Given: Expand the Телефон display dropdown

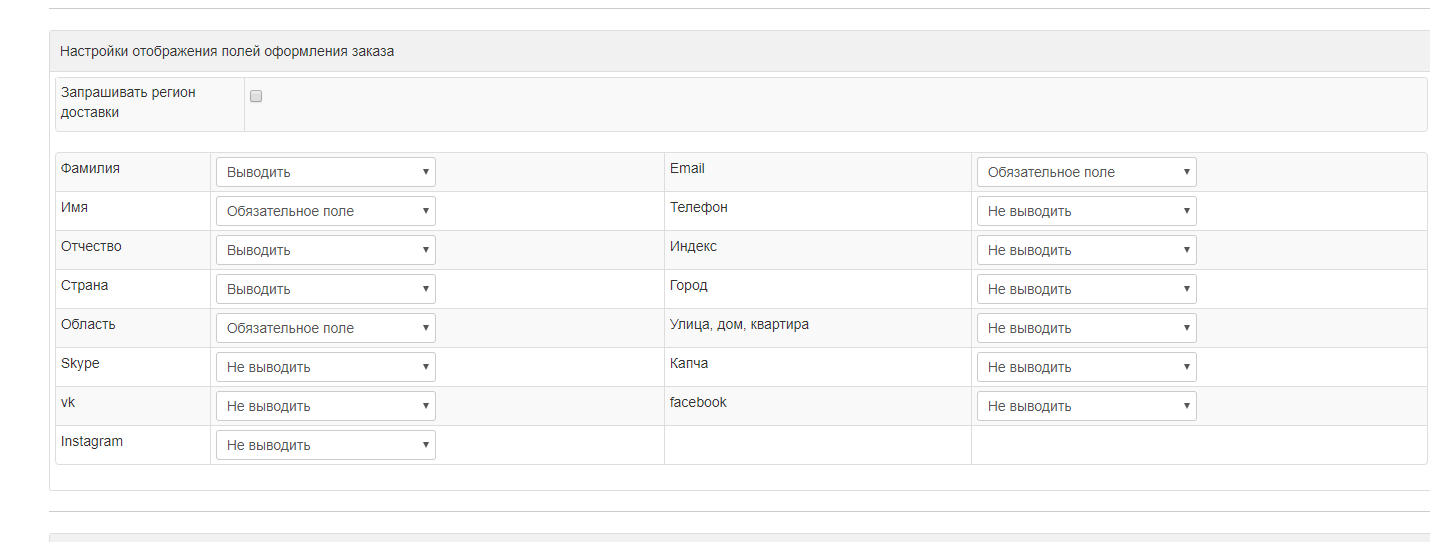Looking at the screenshot, I should (x=1087, y=211).
